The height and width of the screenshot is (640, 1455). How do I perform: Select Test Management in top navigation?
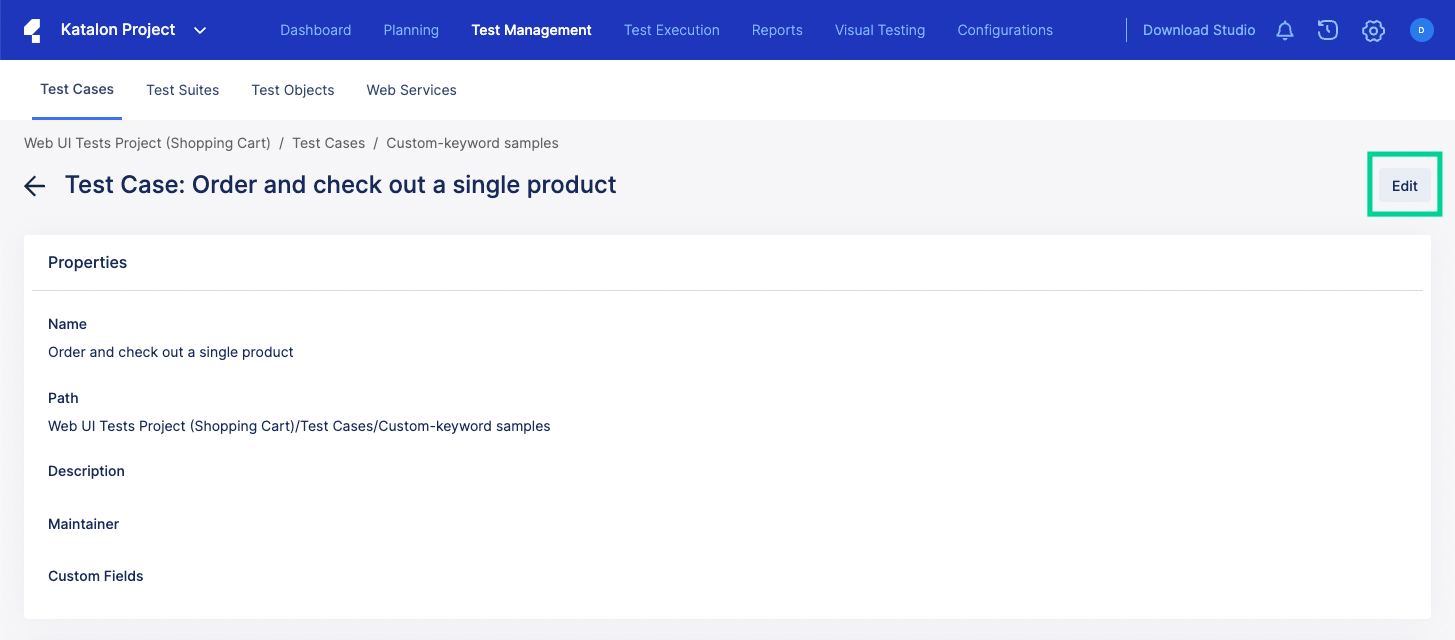[x=531, y=30]
